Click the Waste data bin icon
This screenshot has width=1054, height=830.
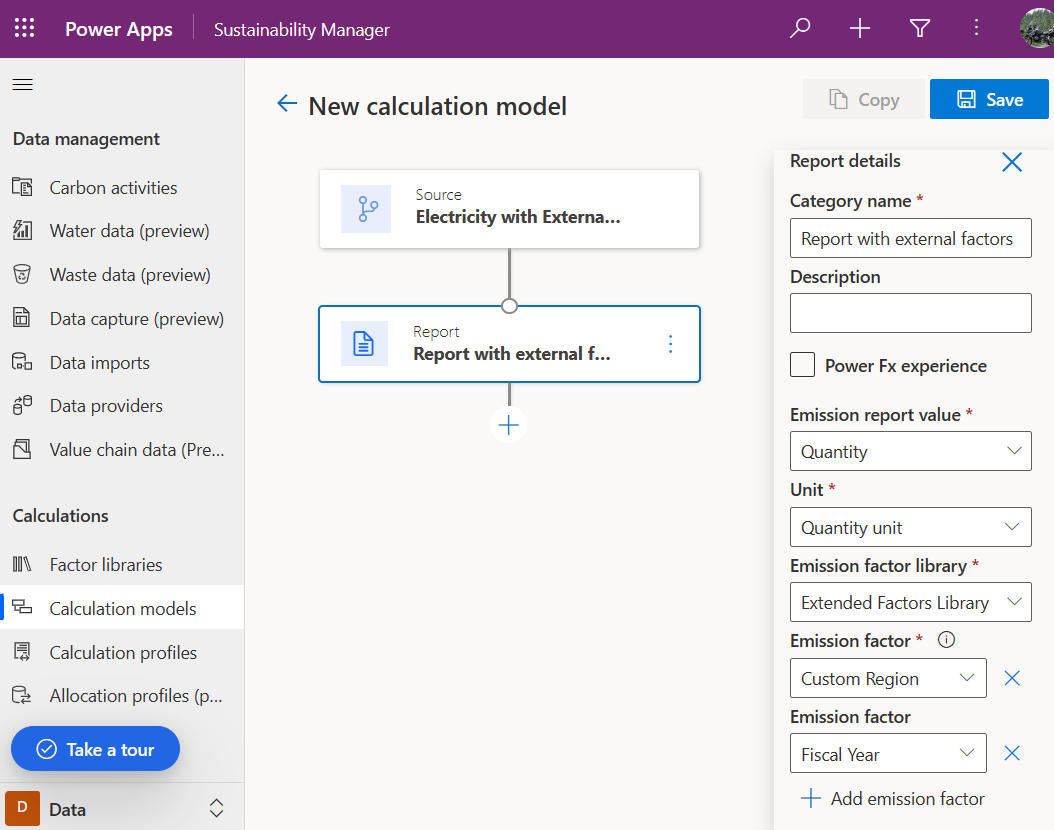click(22, 274)
